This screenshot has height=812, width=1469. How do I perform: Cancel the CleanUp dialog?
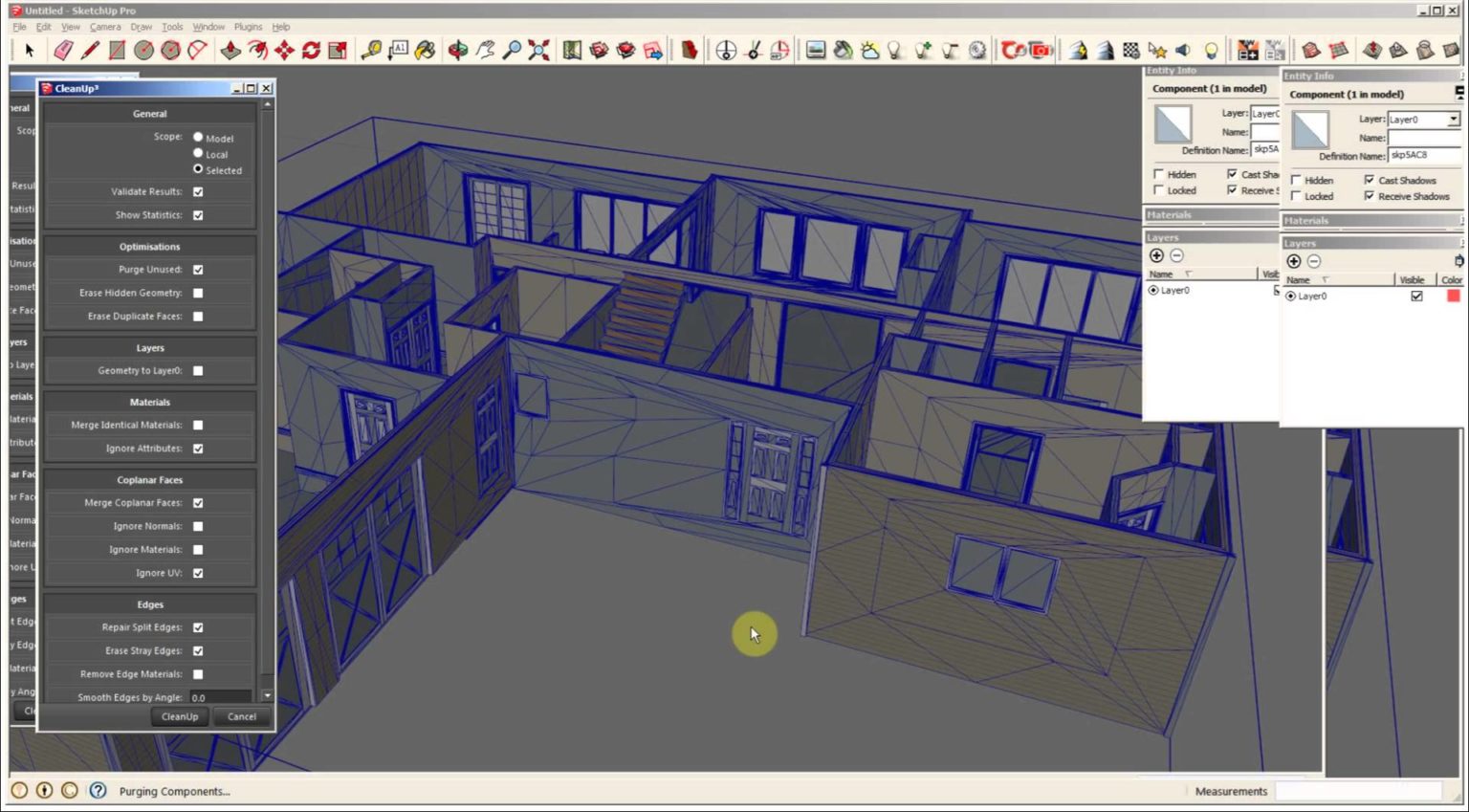click(240, 716)
